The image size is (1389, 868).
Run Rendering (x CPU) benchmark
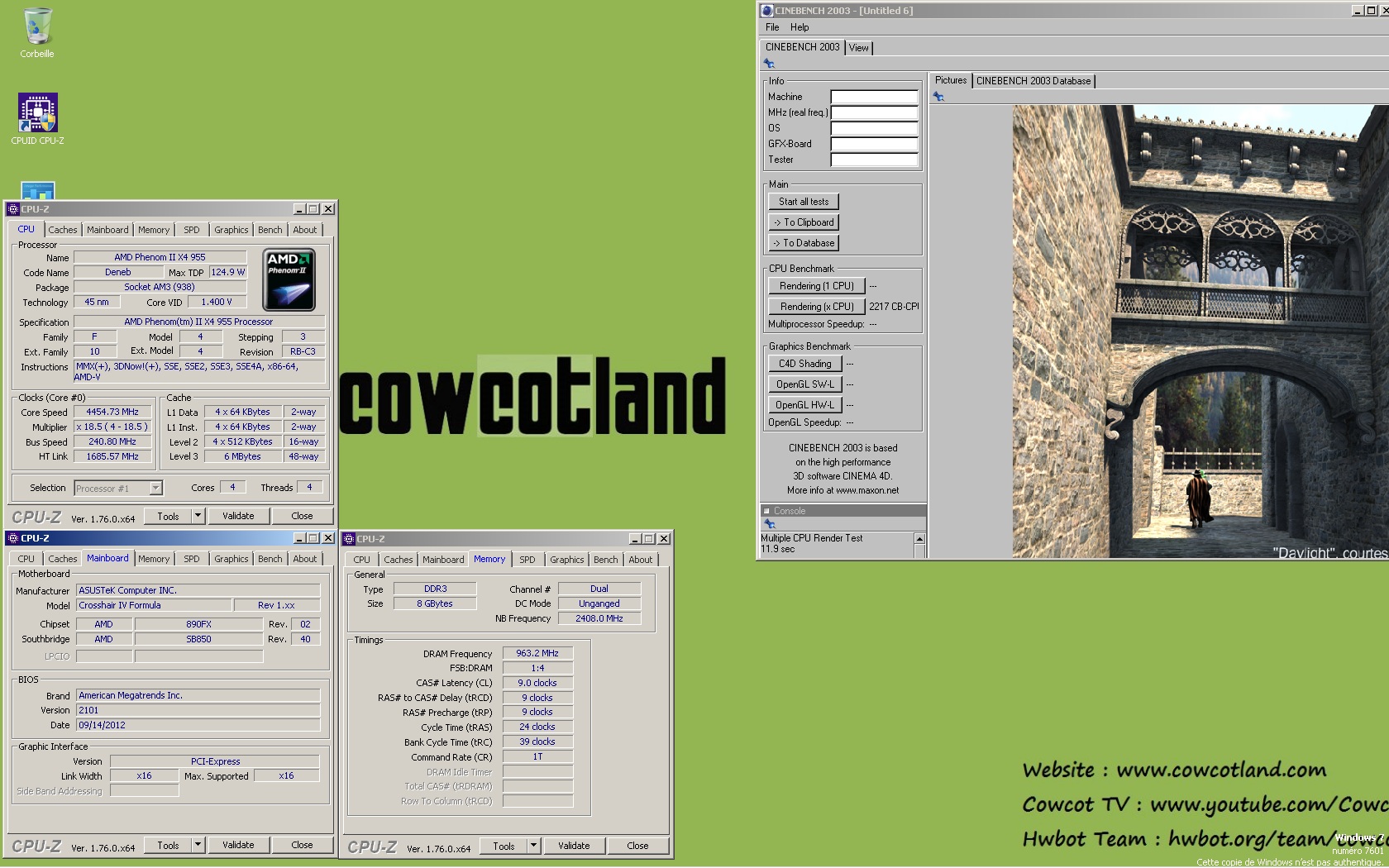click(x=817, y=307)
